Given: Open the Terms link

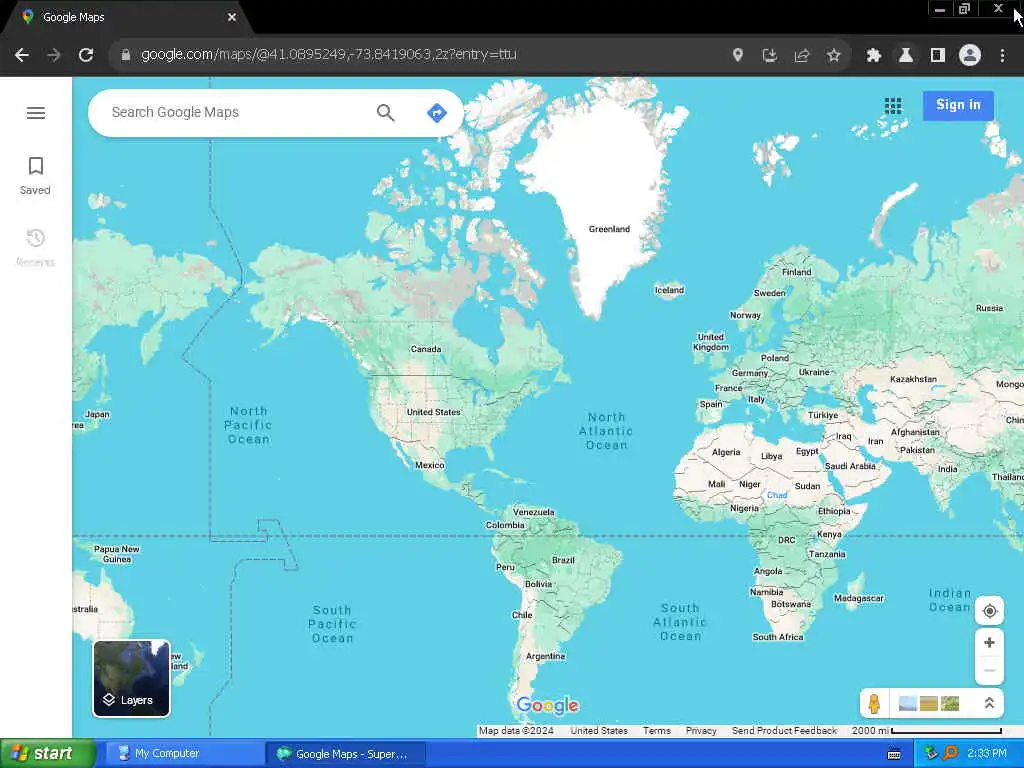Looking at the screenshot, I should [x=656, y=730].
